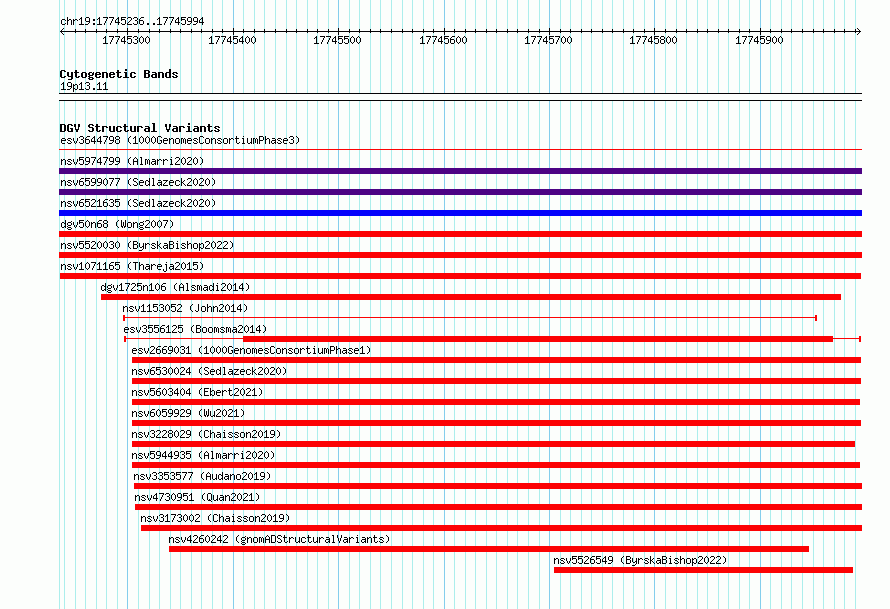Open the nsv6059929 (Wu2021) label
The image size is (890, 609).
[x=188, y=413]
